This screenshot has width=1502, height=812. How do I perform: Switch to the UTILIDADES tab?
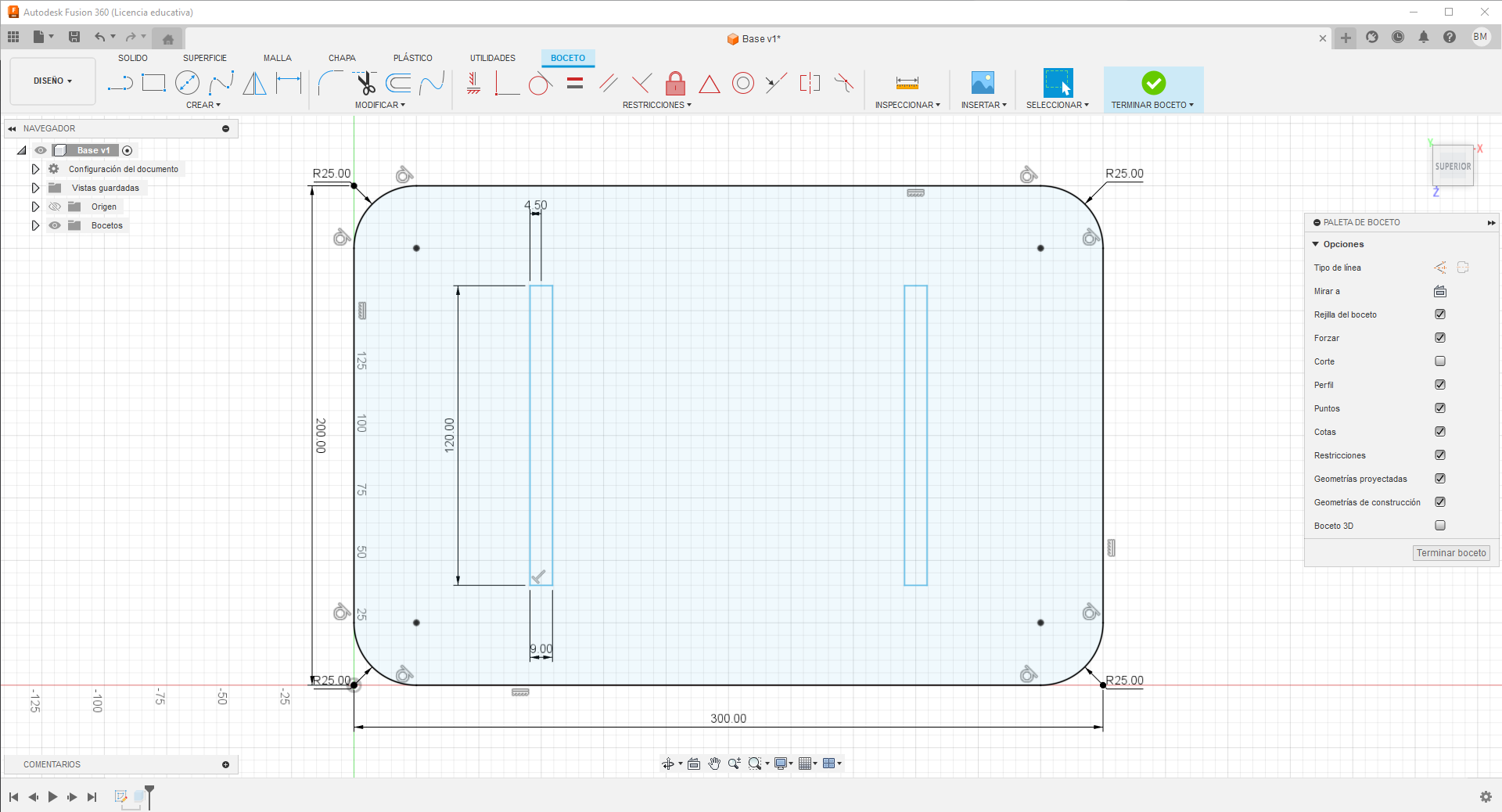[493, 58]
